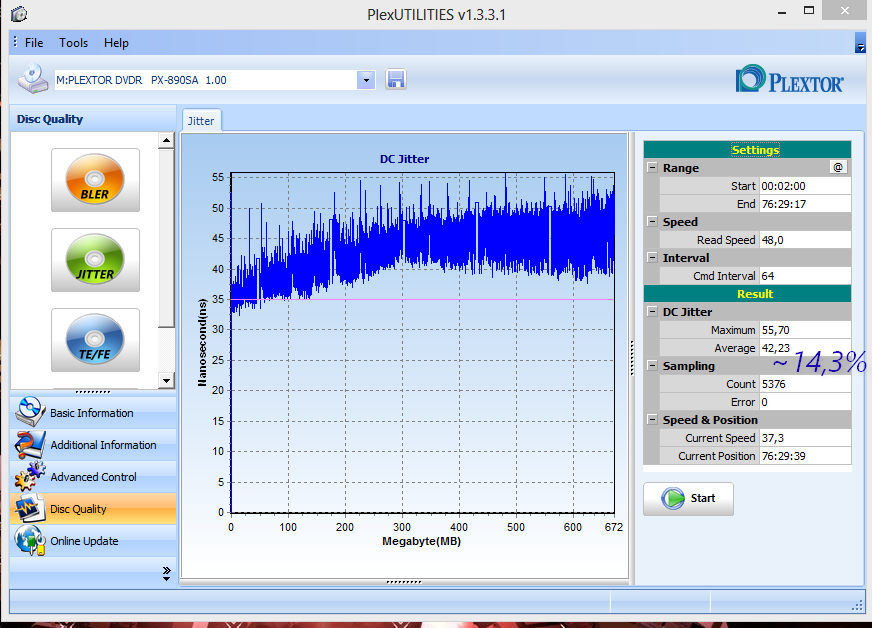This screenshot has width=872, height=628.
Task: Minimize the PlexUTILITIES window
Action: [x=782, y=12]
